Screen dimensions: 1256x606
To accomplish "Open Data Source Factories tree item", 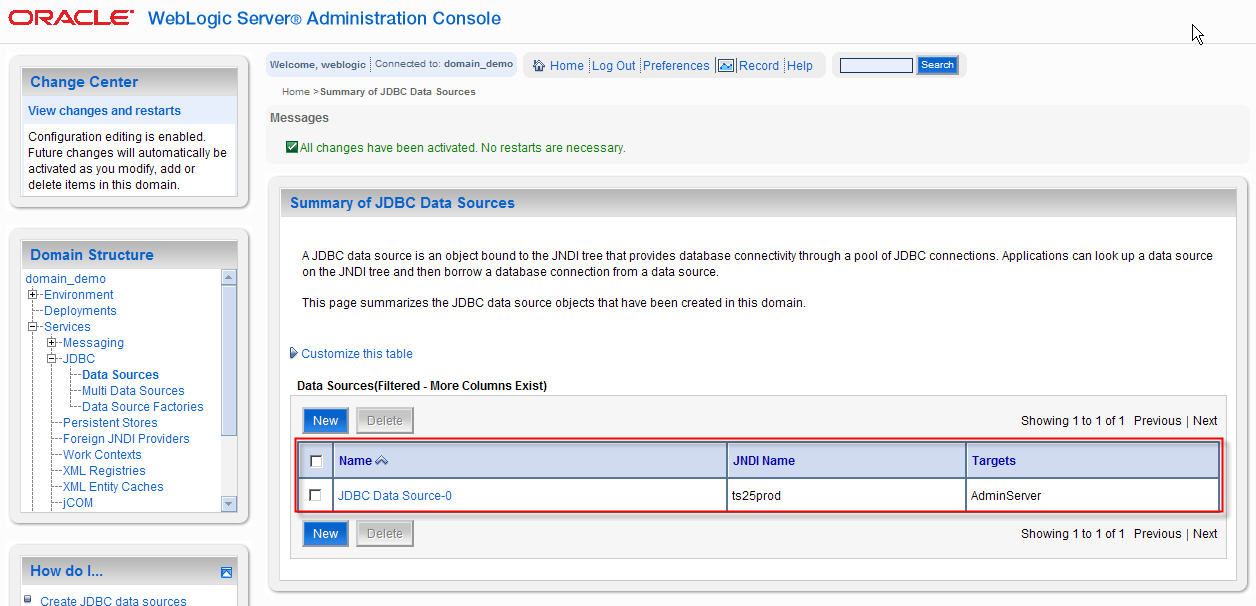I will [x=143, y=407].
